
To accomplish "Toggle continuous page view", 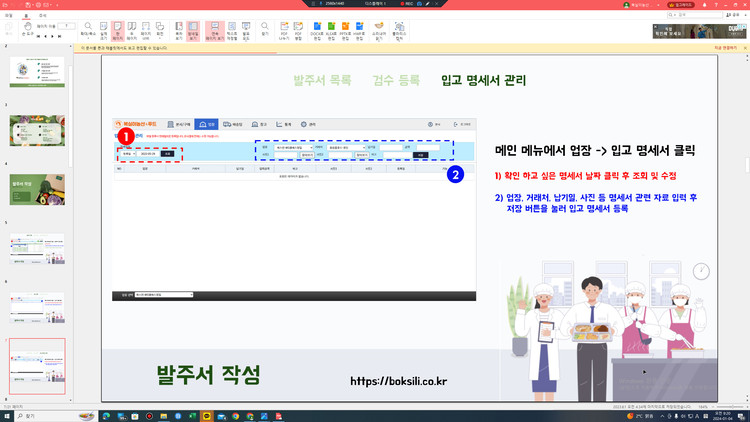I will tap(215, 31).
